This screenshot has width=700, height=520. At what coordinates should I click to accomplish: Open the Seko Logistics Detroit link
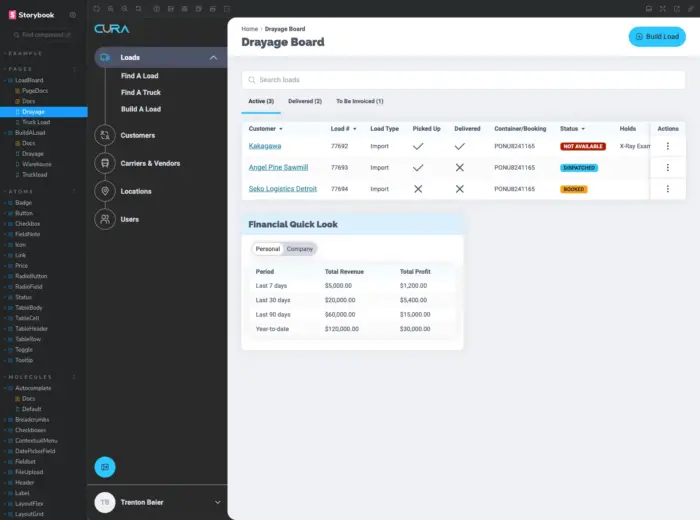tap(283, 189)
